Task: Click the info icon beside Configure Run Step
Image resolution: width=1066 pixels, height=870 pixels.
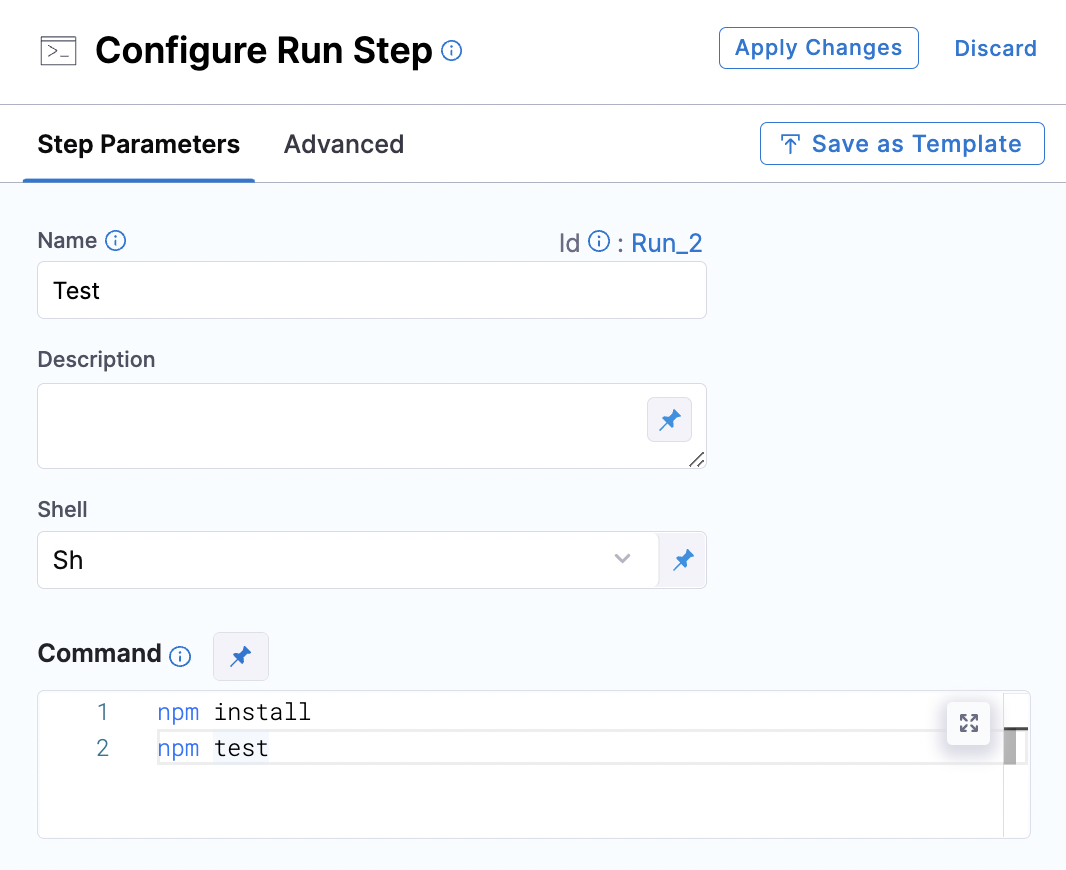Action: click(x=451, y=50)
